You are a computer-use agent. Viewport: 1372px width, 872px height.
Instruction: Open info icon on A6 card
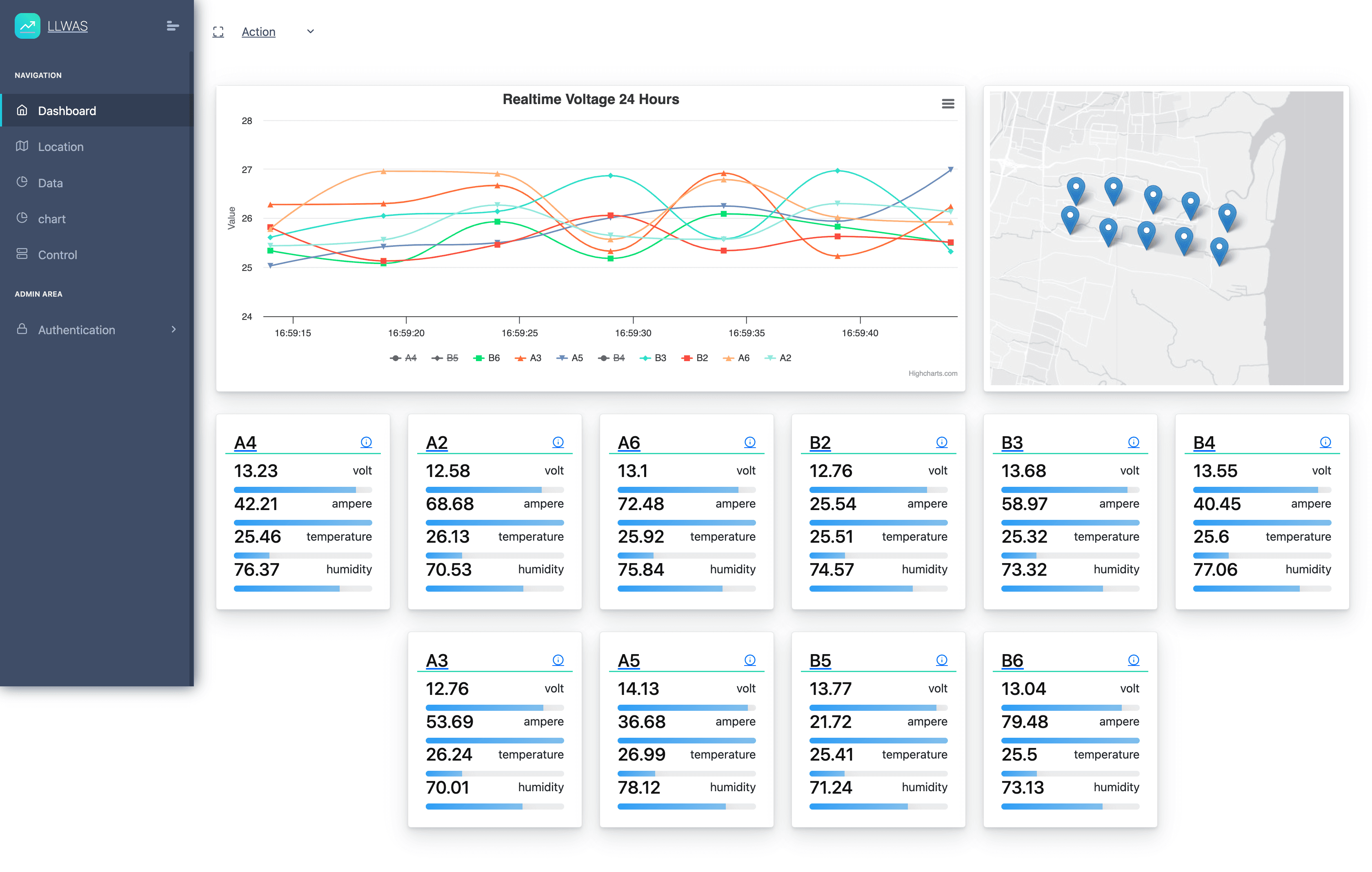(x=750, y=442)
